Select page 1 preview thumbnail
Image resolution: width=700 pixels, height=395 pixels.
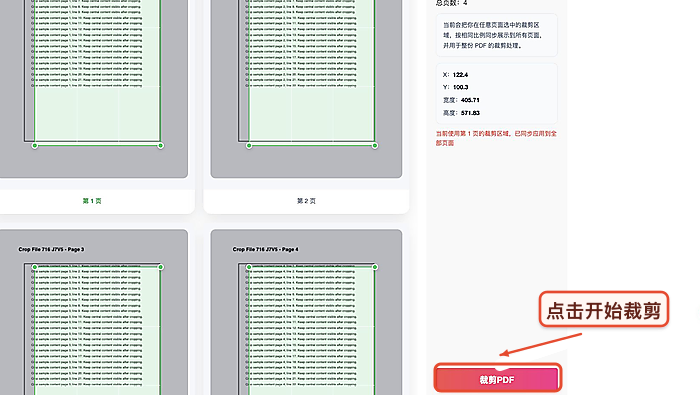click(93, 89)
